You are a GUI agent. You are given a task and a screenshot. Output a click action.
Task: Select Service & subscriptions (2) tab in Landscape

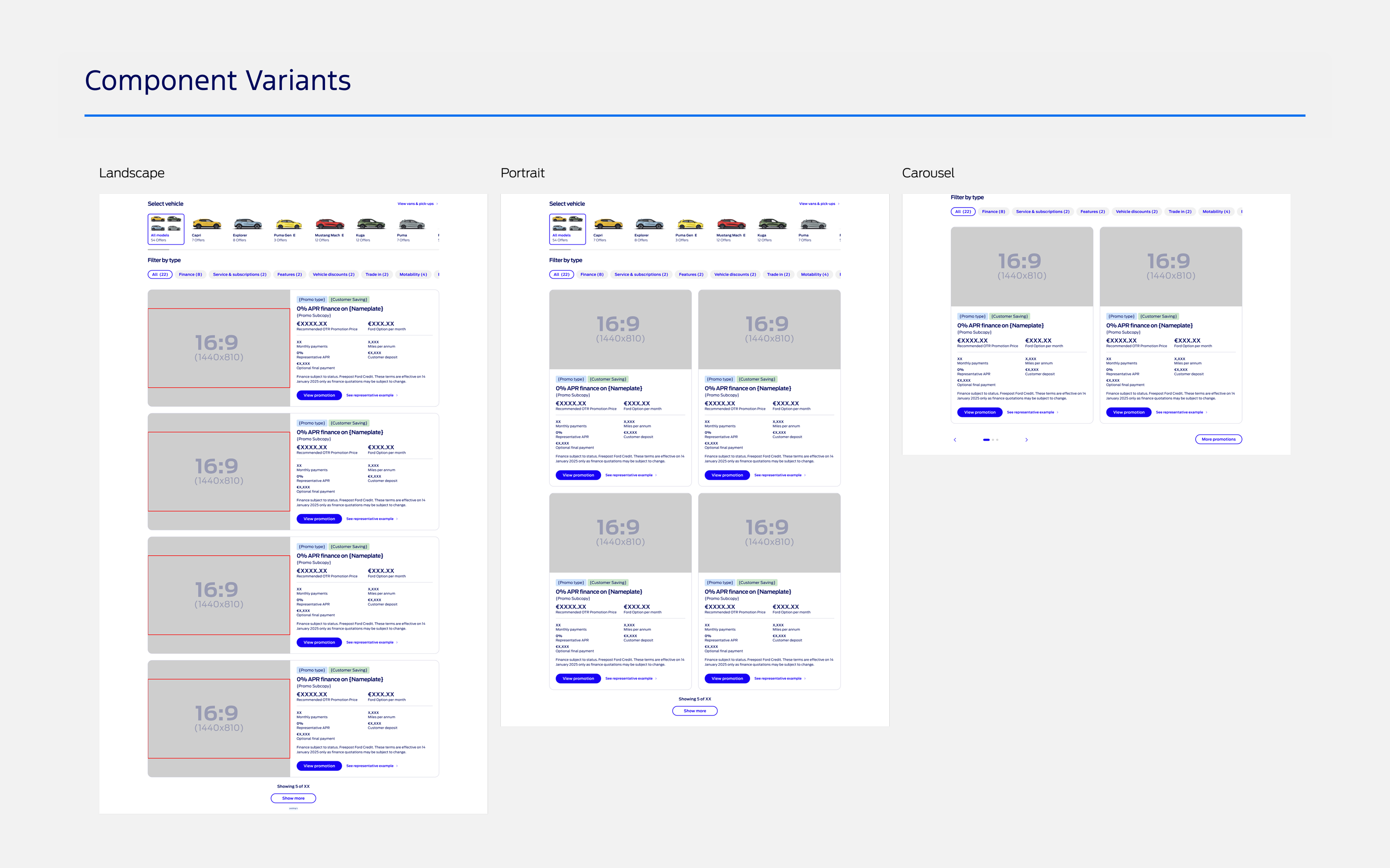239,275
